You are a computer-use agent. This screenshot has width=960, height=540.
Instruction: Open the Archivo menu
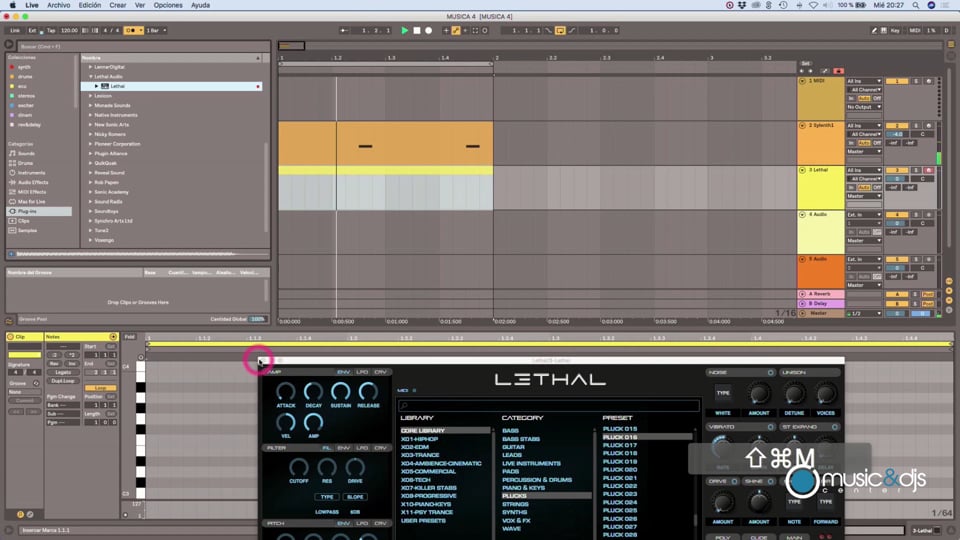[59, 5]
